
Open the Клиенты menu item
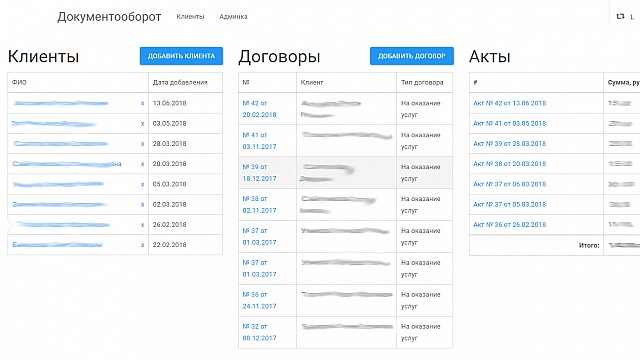pyautogui.click(x=190, y=17)
